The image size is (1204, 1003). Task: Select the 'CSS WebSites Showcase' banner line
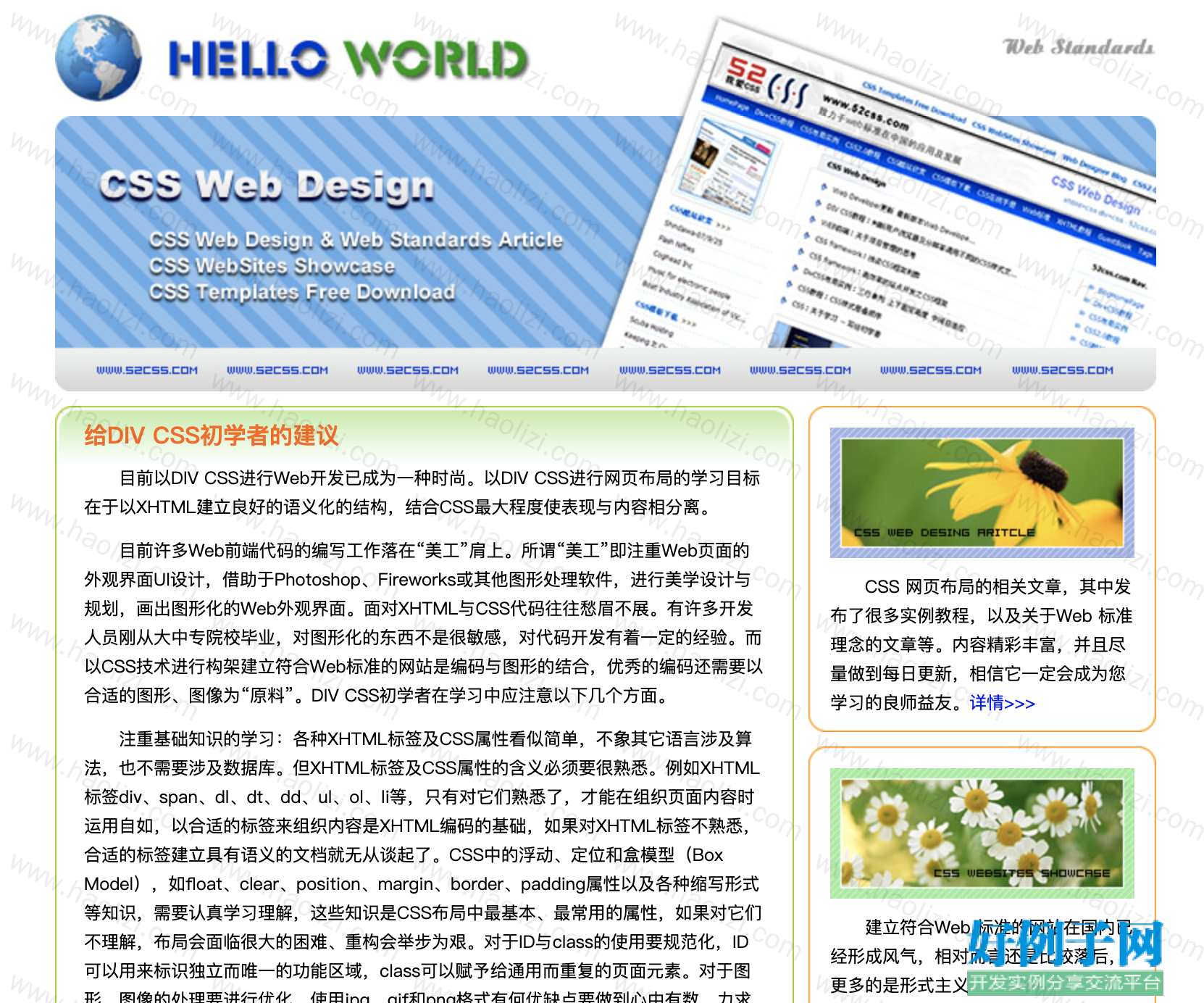272,266
